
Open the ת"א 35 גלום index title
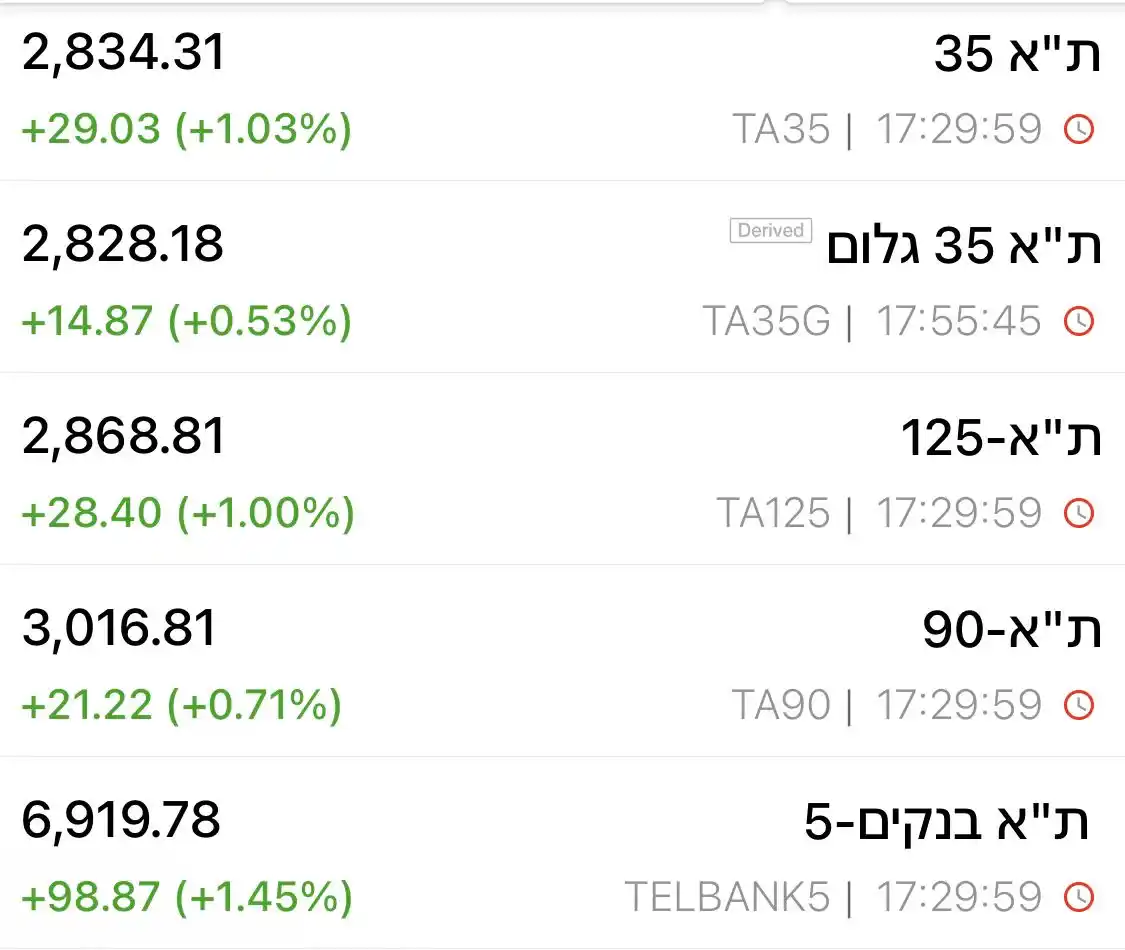pyautogui.click(x=964, y=245)
